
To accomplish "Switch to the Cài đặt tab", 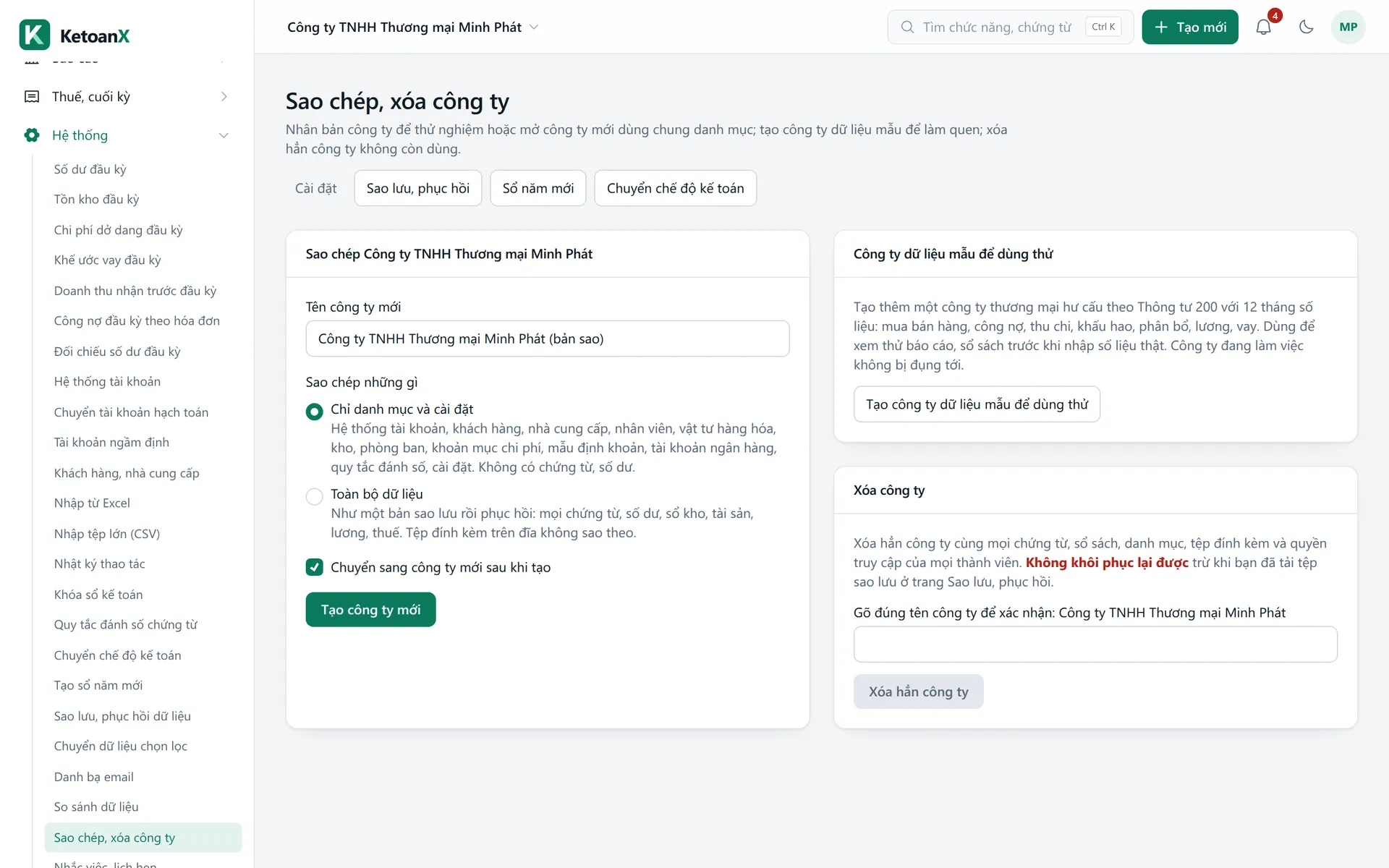I will (315, 188).
